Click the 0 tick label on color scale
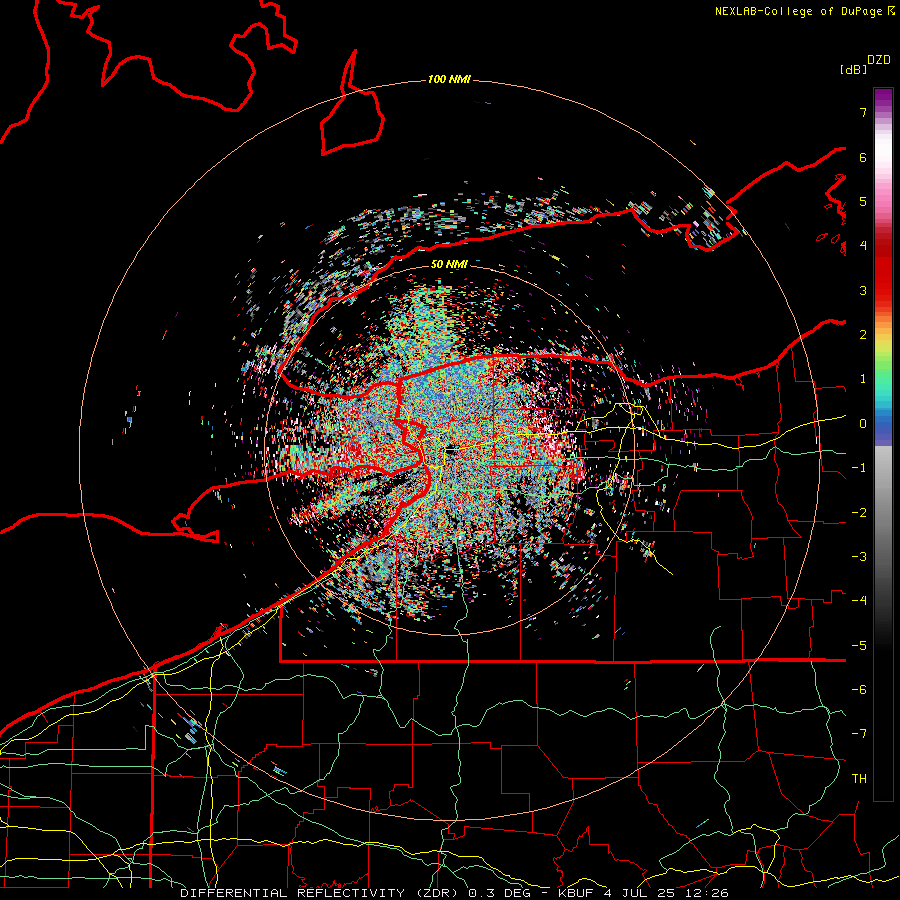Viewport: 900px width, 900px height. point(863,424)
